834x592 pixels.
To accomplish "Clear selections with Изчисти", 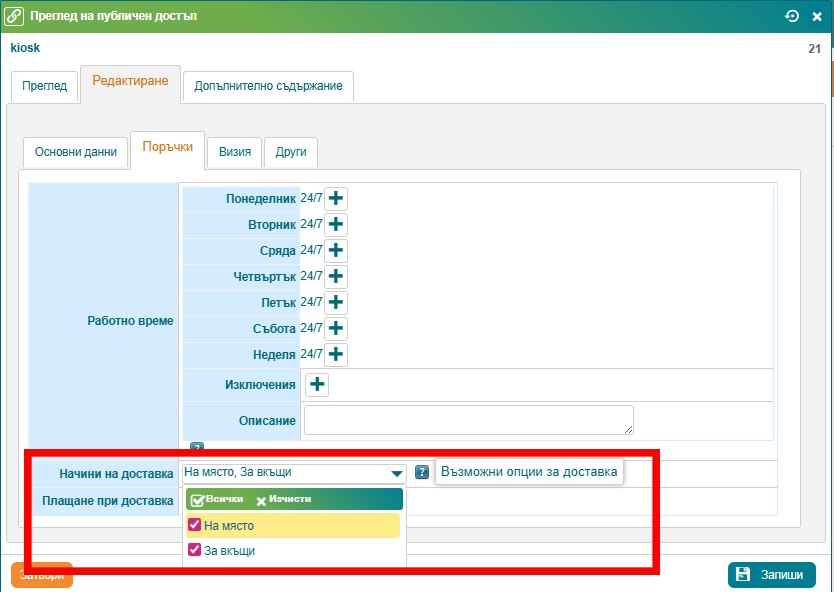I will coord(284,499).
